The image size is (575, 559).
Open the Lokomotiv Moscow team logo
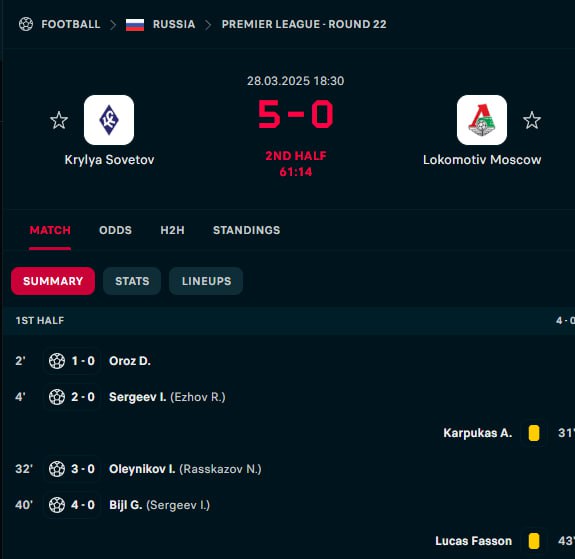pos(482,120)
